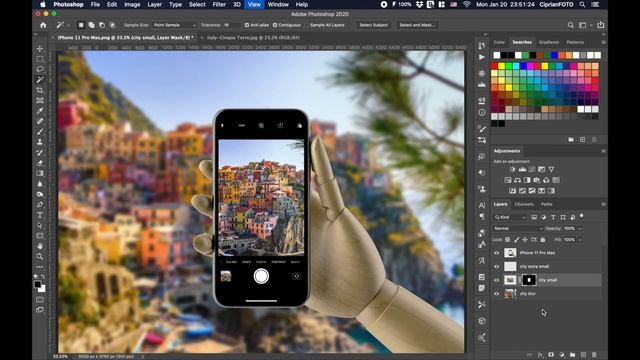Screen dimensions: 640x360
Task: Open the Swatches panel menu
Action: pos(603,42)
